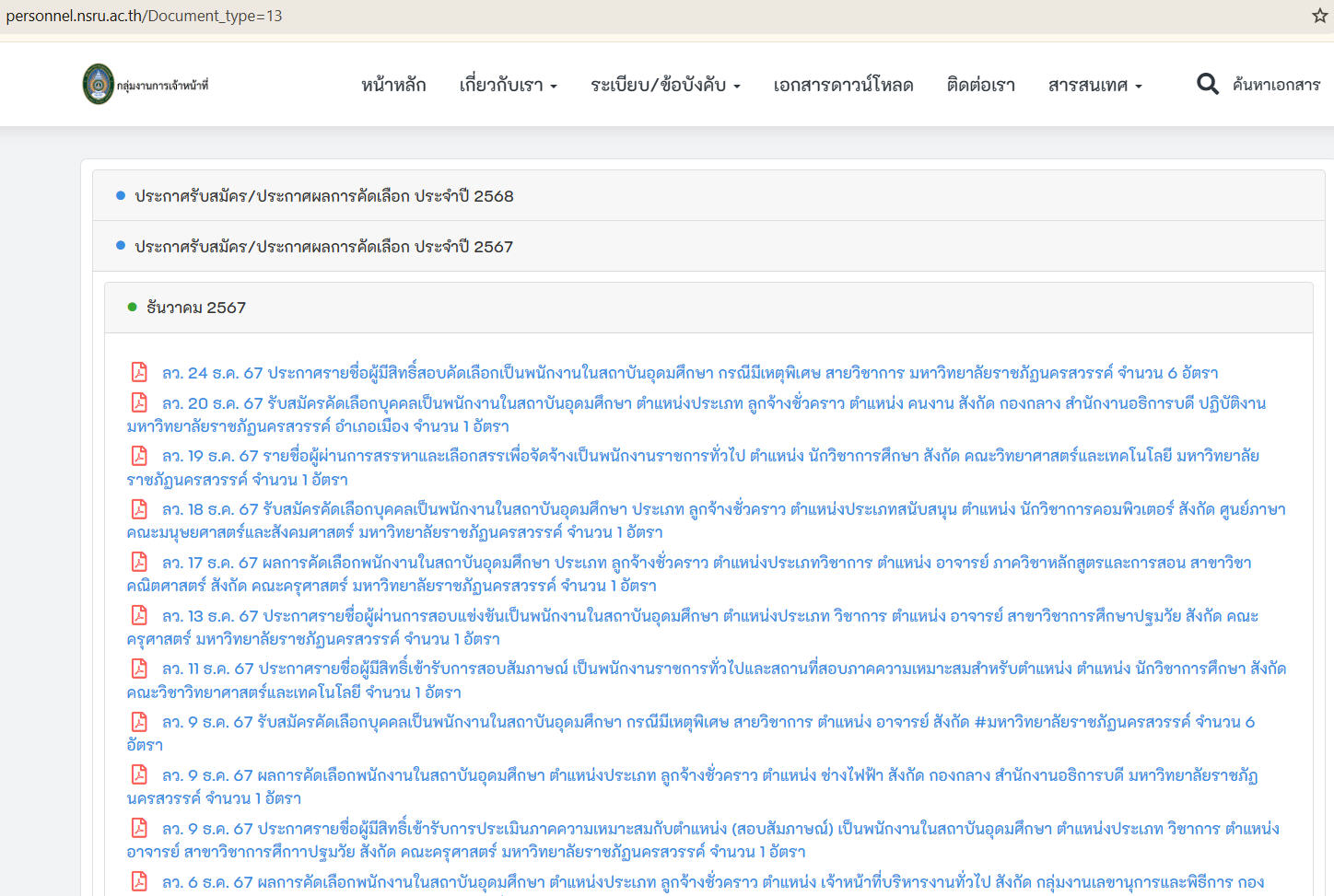This screenshot has width=1334, height=896.
Task: Open เอกสารดาวน์โหลด from the navigation bar
Action: coord(843,85)
